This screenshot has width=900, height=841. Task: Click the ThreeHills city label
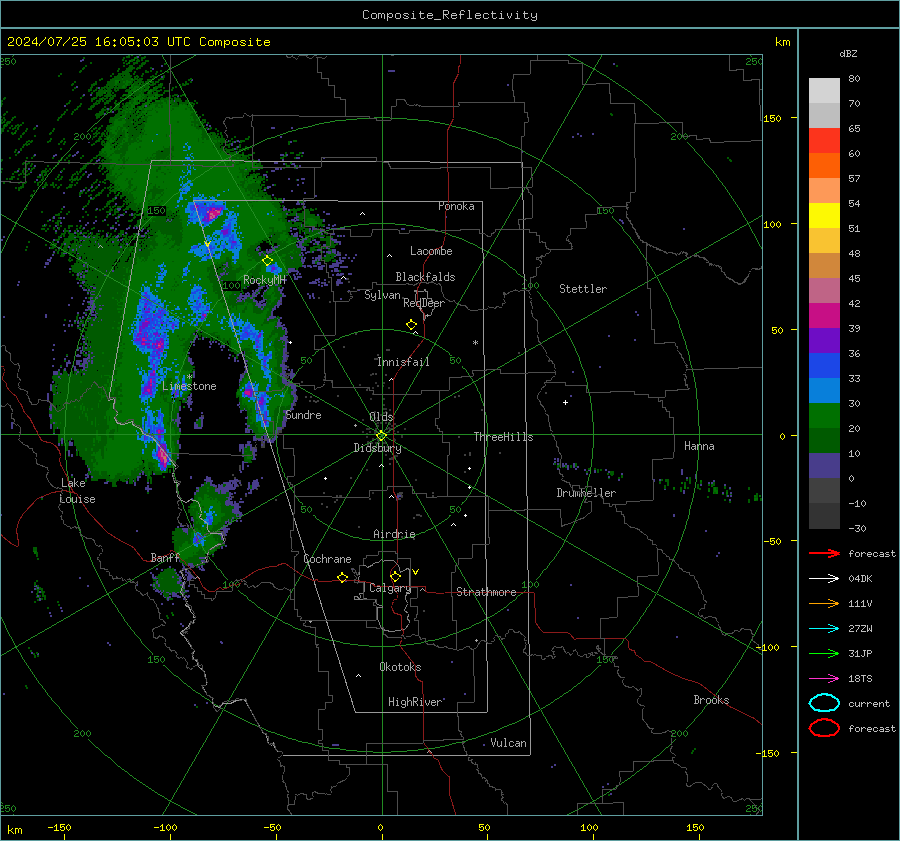tap(503, 437)
